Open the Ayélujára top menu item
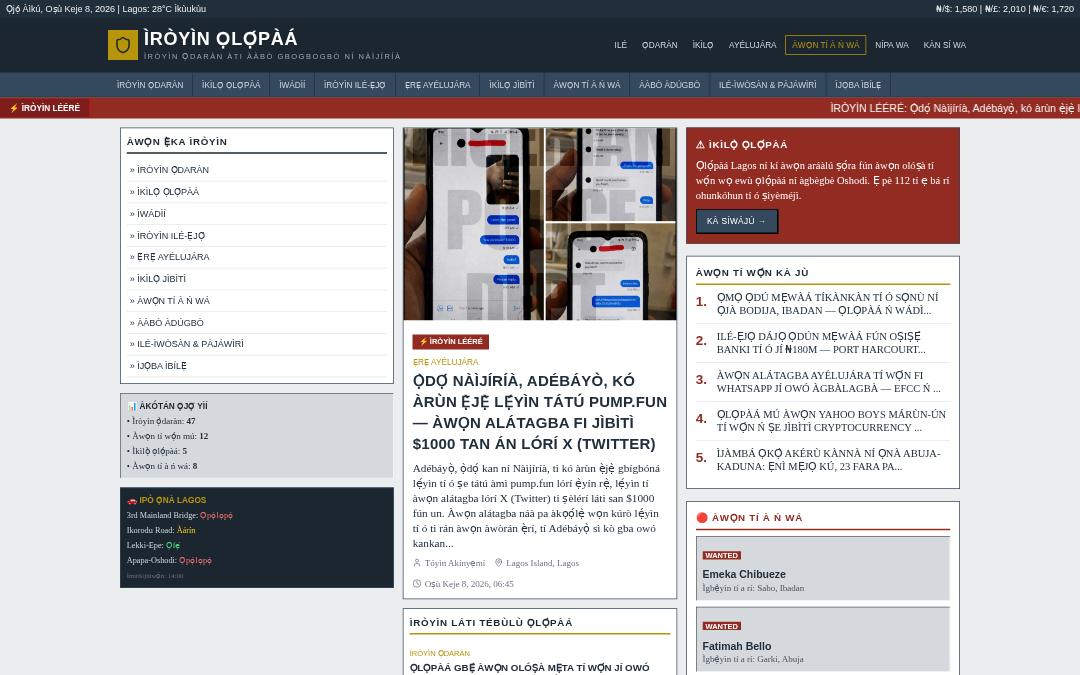 752,45
